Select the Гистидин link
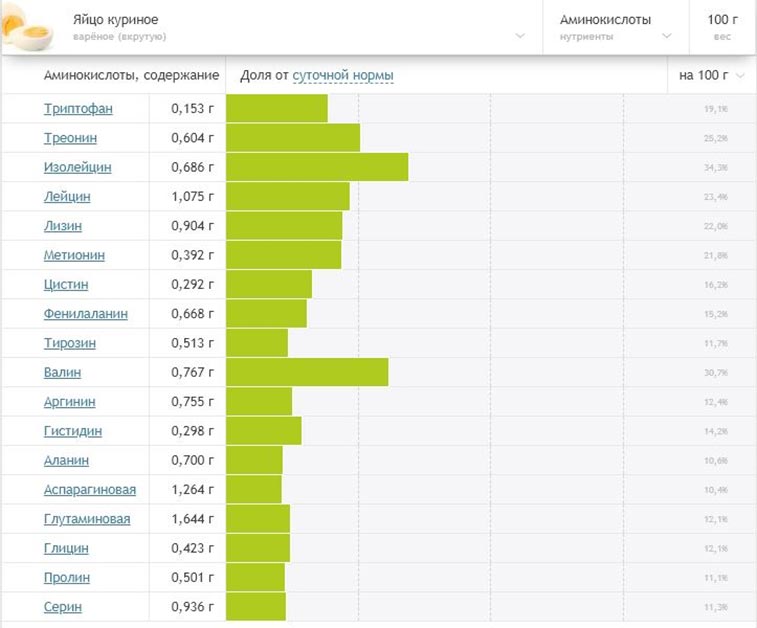This screenshot has height=628, width=757. click(x=73, y=431)
